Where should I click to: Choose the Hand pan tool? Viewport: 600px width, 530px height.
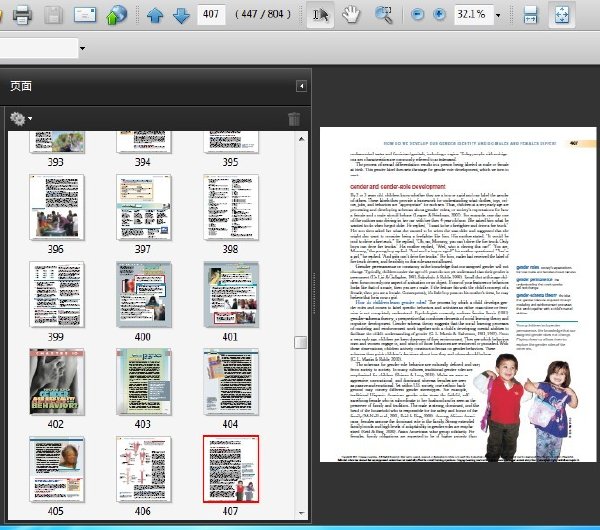tap(351, 15)
